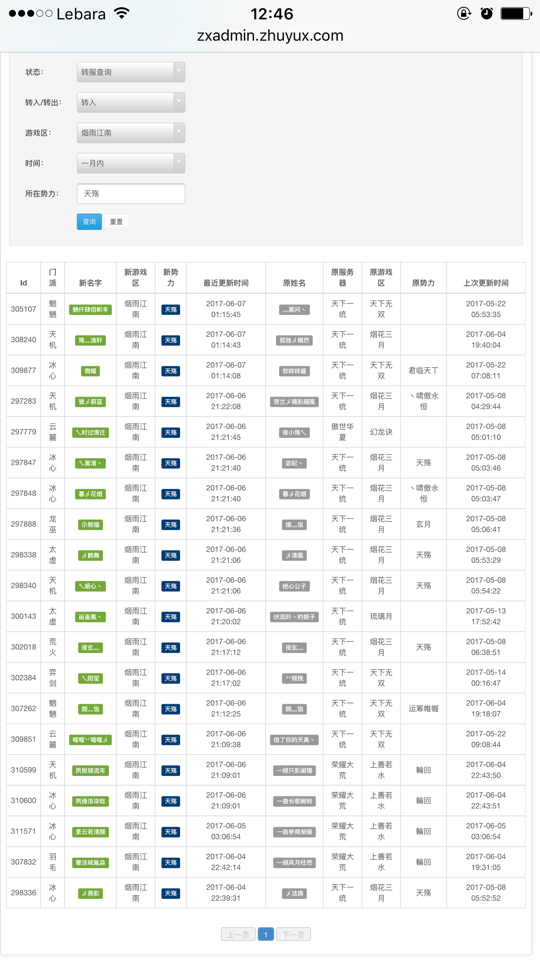Open the 状态 dropdown showing 转服查询
The width and height of the screenshot is (540, 960).
[x=131, y=72]
